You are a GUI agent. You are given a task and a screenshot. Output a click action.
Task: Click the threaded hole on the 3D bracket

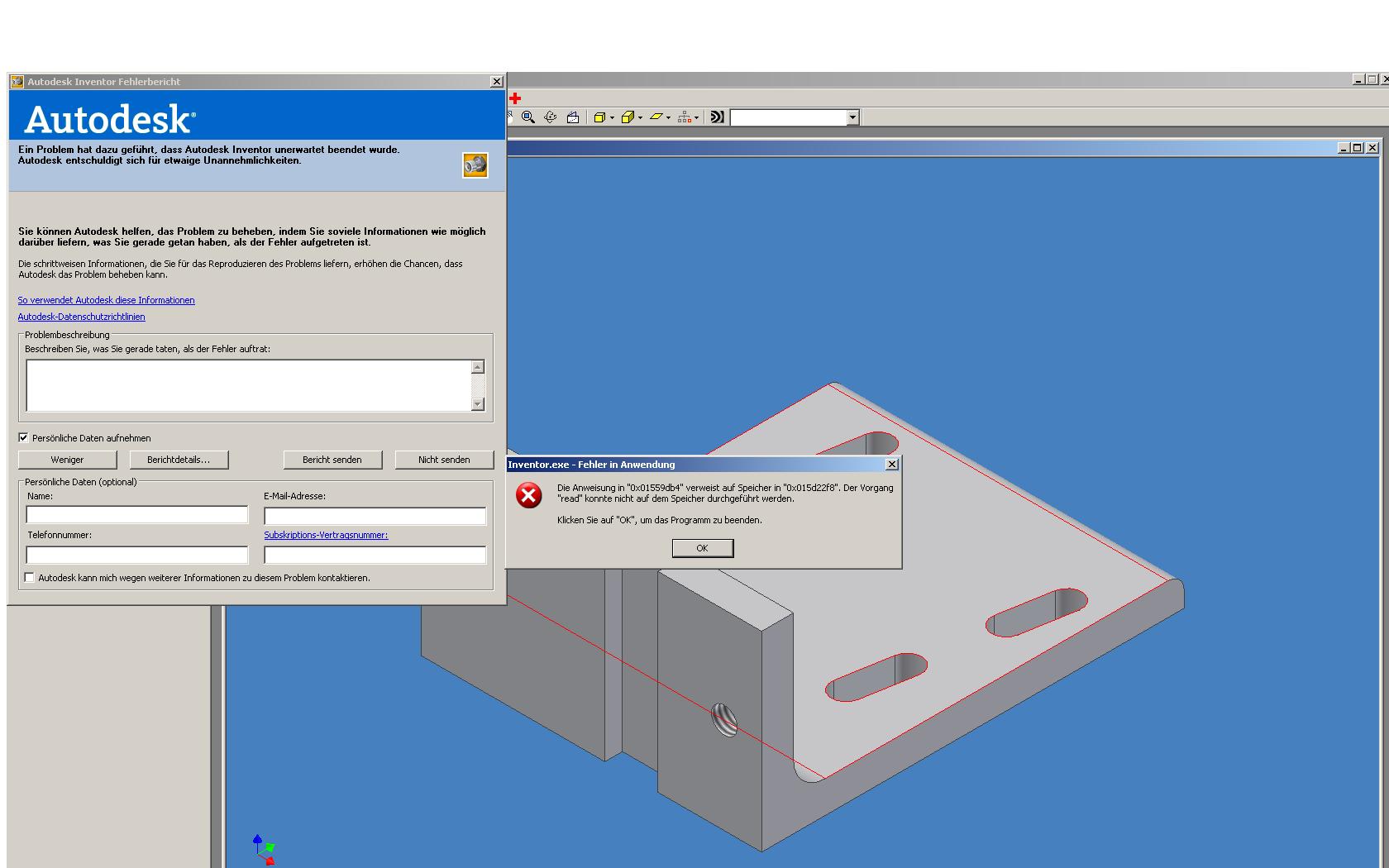[x=724, y=720]
